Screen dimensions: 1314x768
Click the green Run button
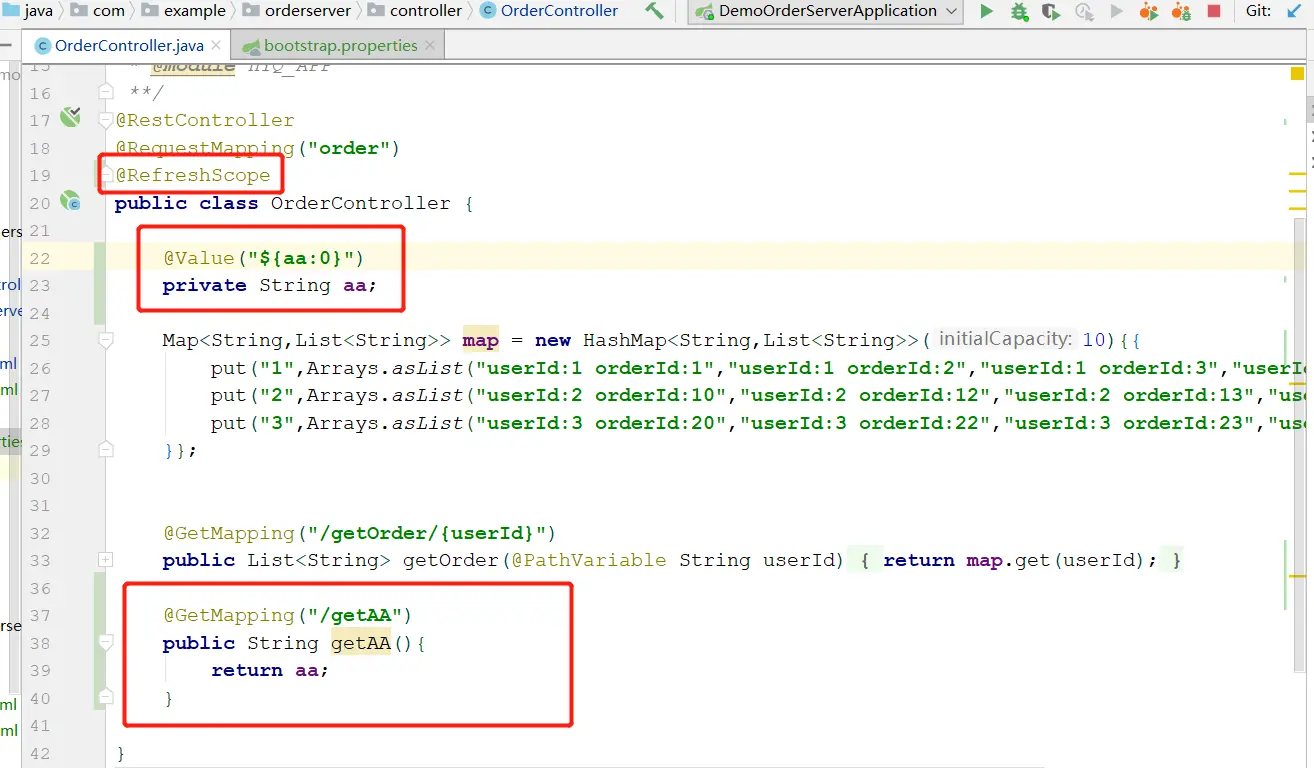tap(986, 12)
